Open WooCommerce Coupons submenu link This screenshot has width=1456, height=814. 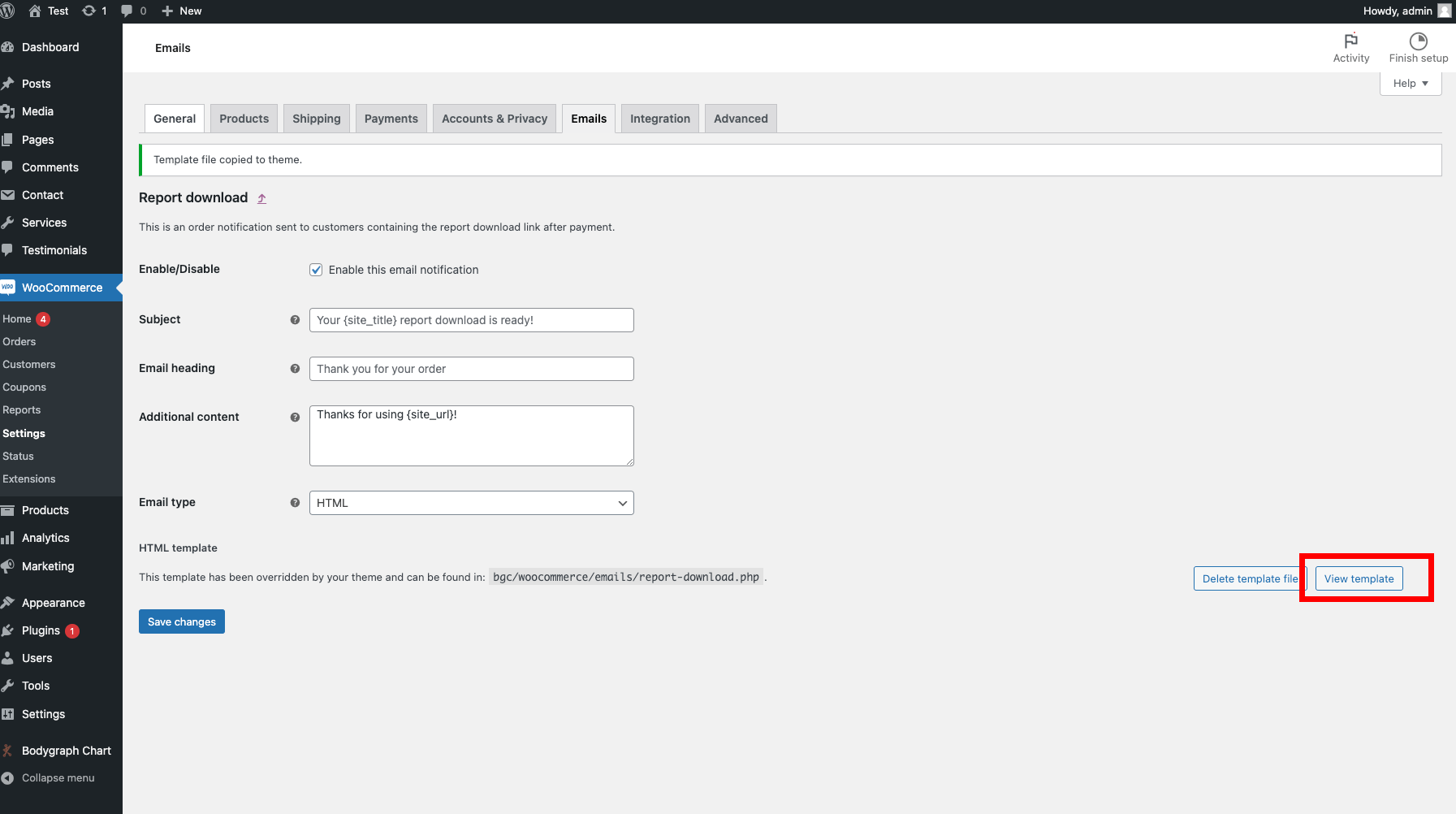(x=24, y=388)
